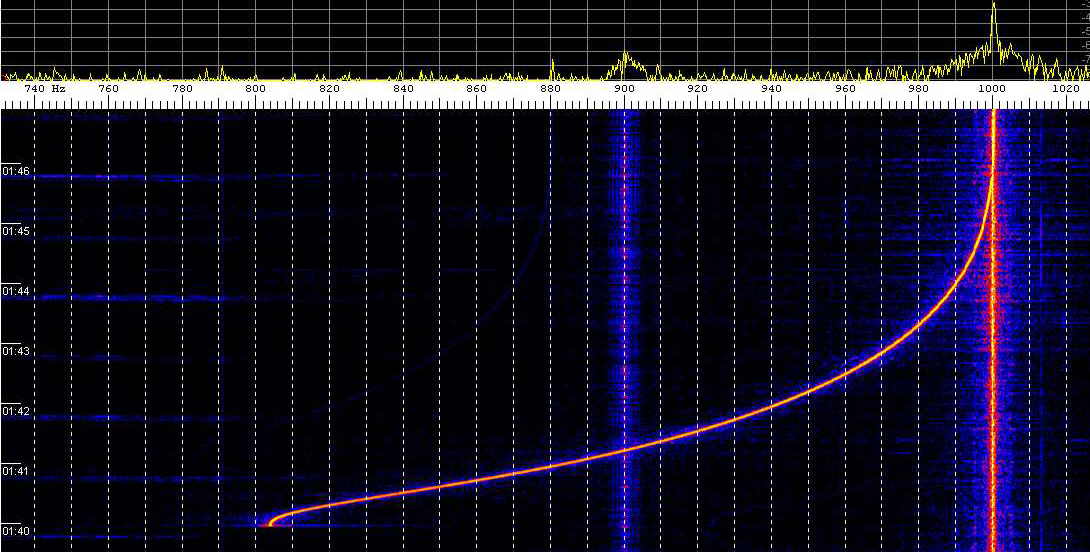Click the 740 Hz frequency scale label
This screenshot has height=552, width=1090.
click(x=45, y=89)
